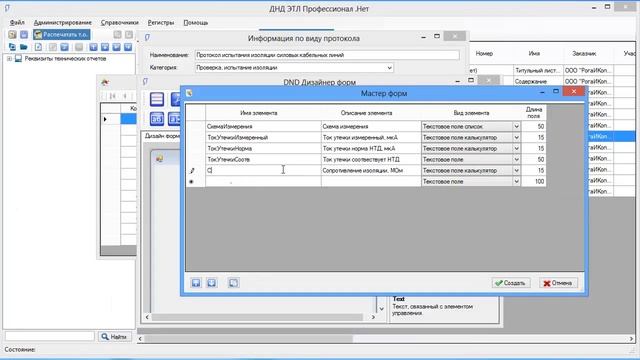Click the pencil edit marker on the row being edited
The height and width of the screenshot is (360, 640).
pos(192,171)
